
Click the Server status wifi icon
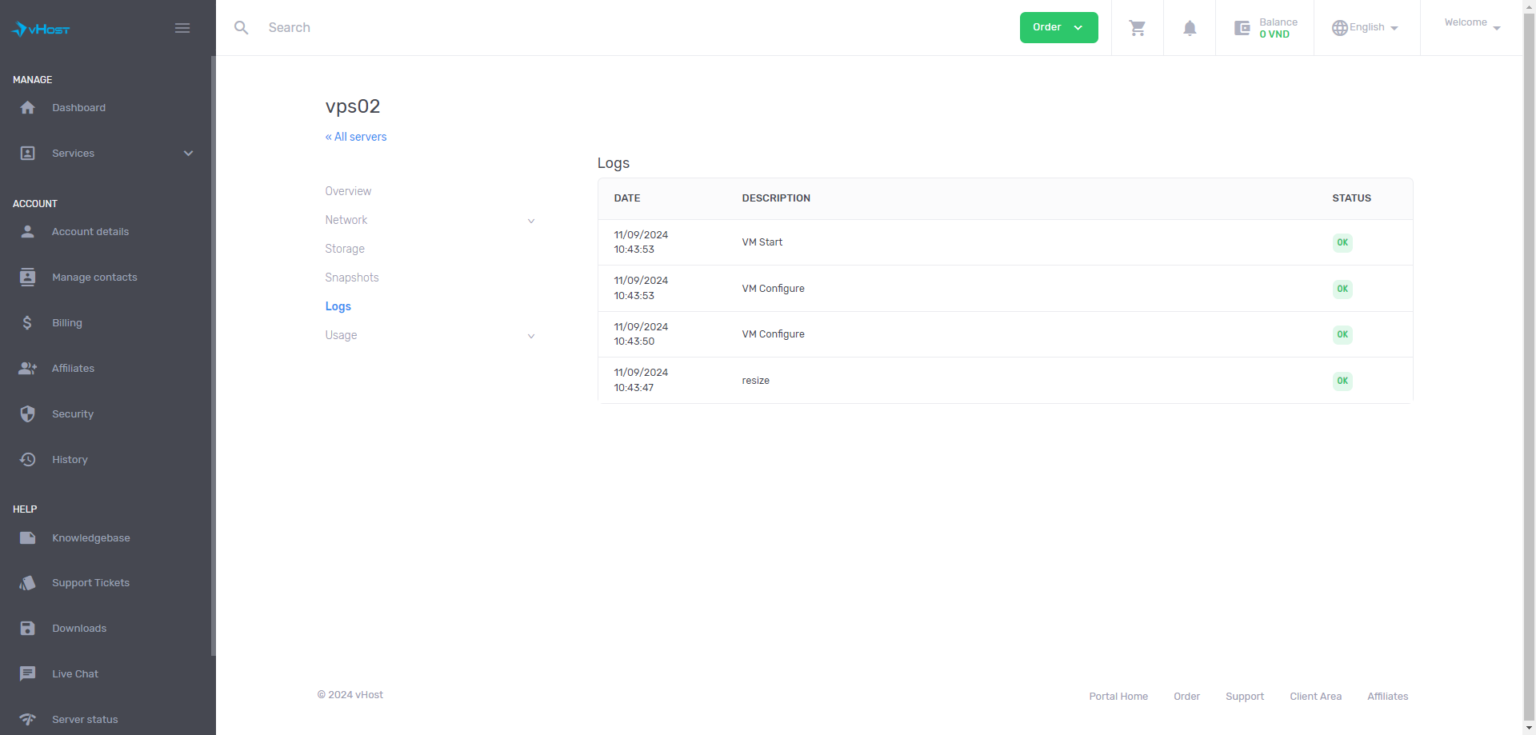click(28, 720)
